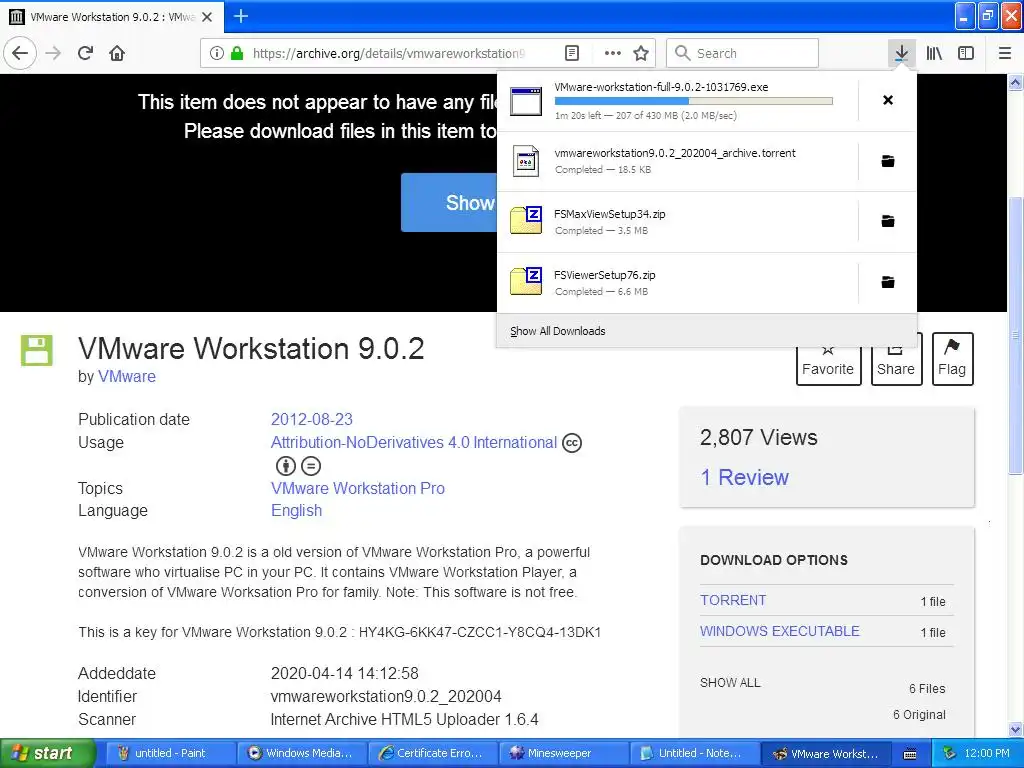Click the 2,807 Views text
The image size is (1024, 768).
(758, 438)
